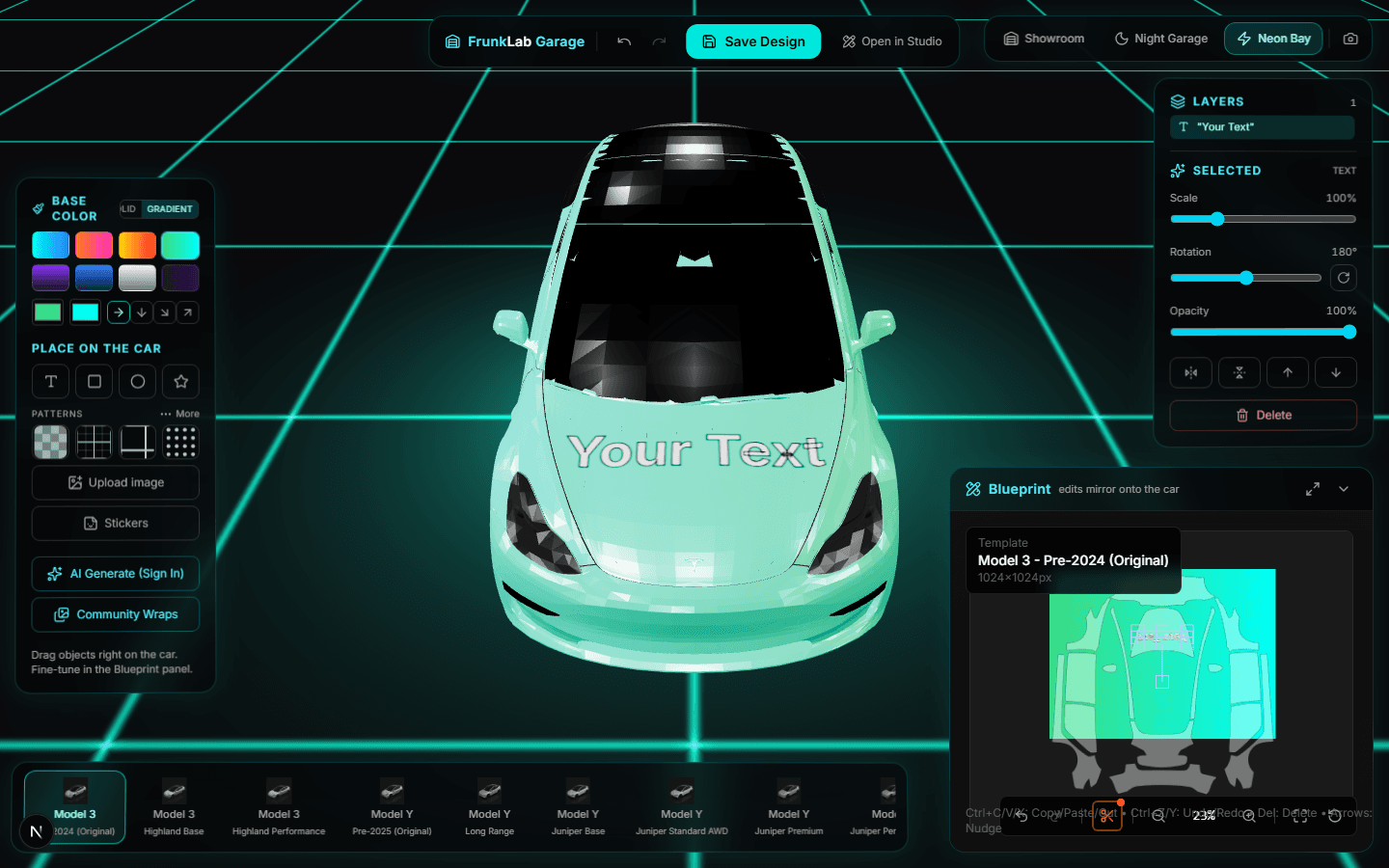The image size is (1389, 868).
Task: Add a circle shape to the car
Action: pyautogui.click(x=138, y=381)
